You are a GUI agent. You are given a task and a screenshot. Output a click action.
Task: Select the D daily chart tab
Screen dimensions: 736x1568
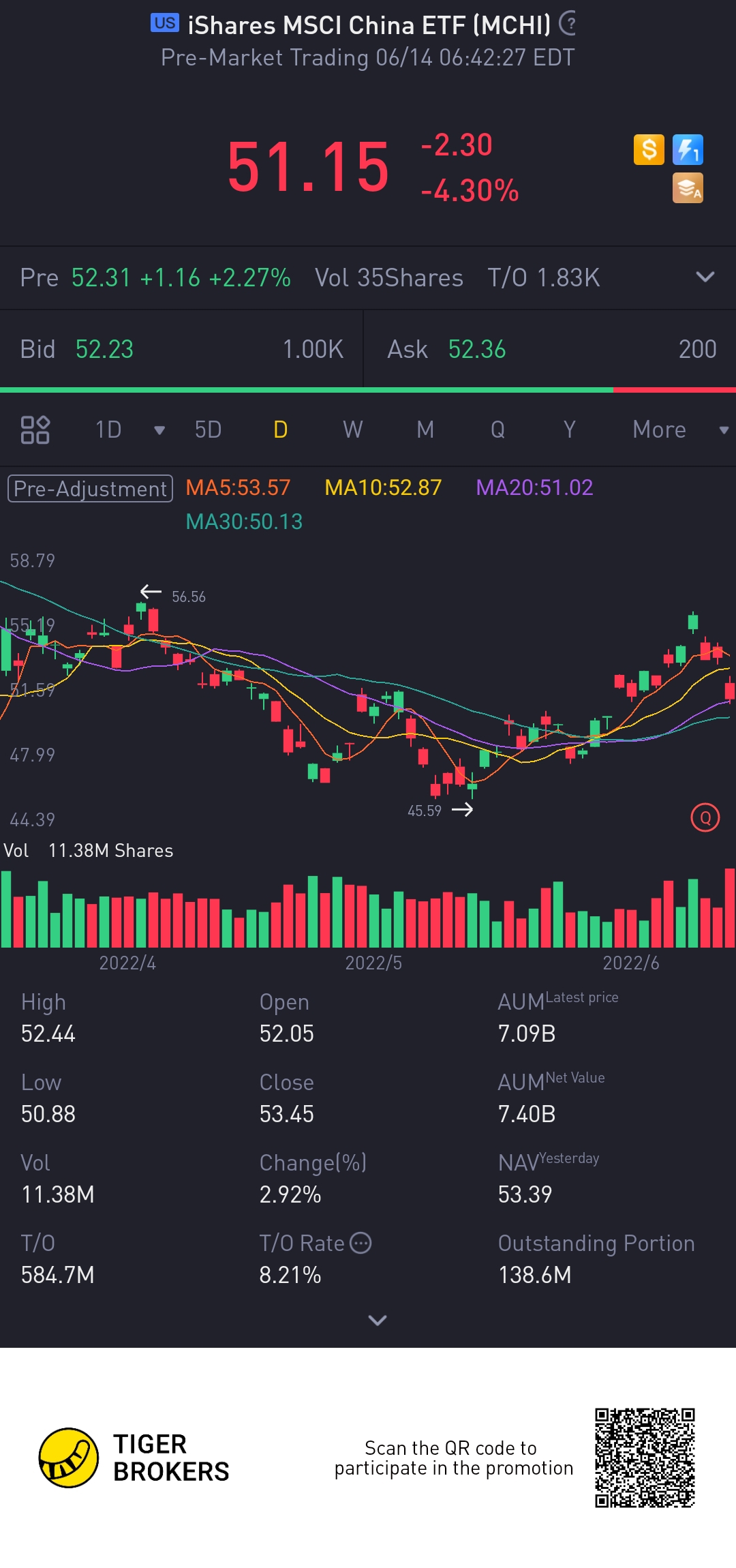tap(281, 429)
